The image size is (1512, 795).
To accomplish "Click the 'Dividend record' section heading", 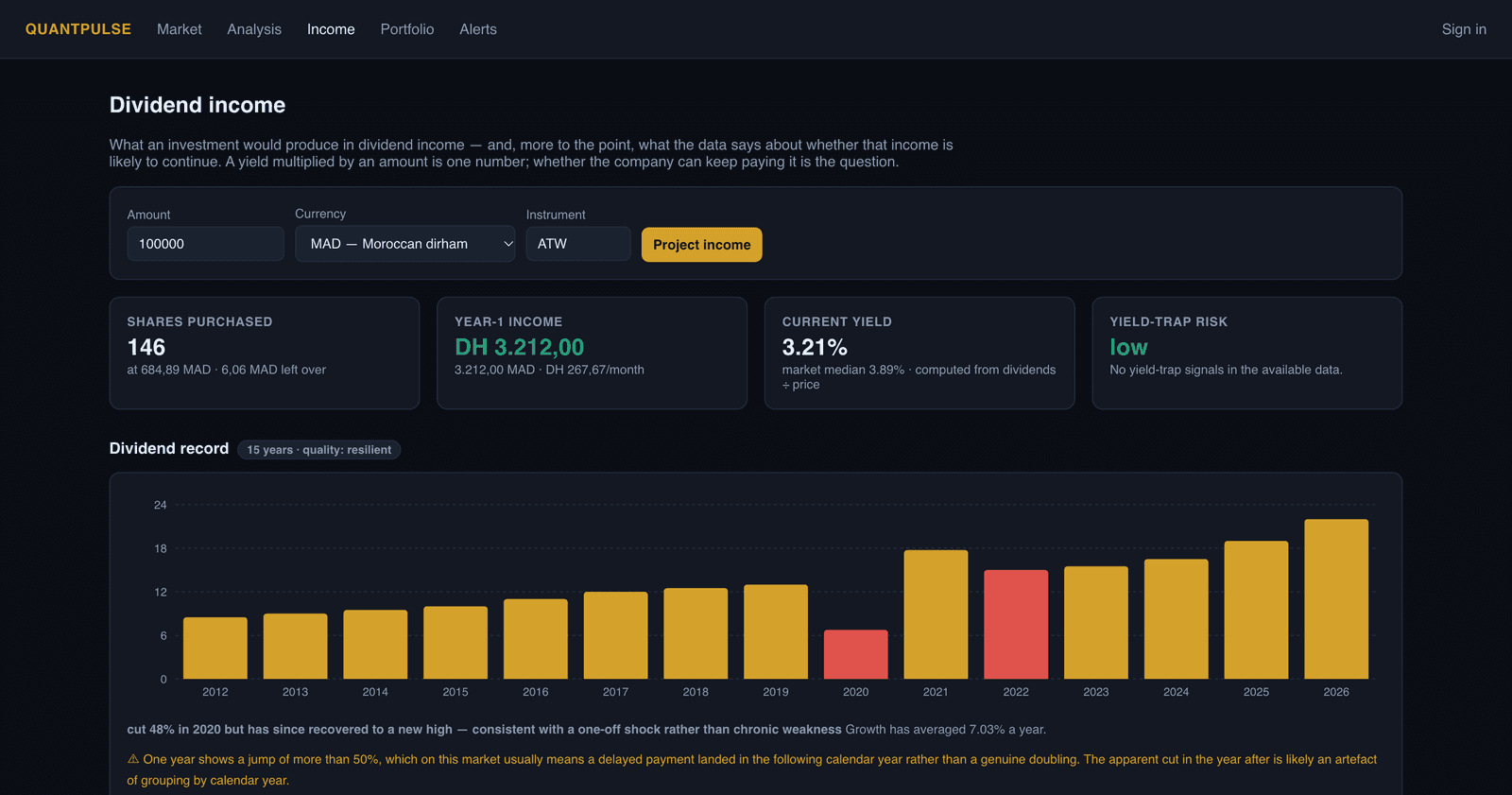I will (169, 449).
